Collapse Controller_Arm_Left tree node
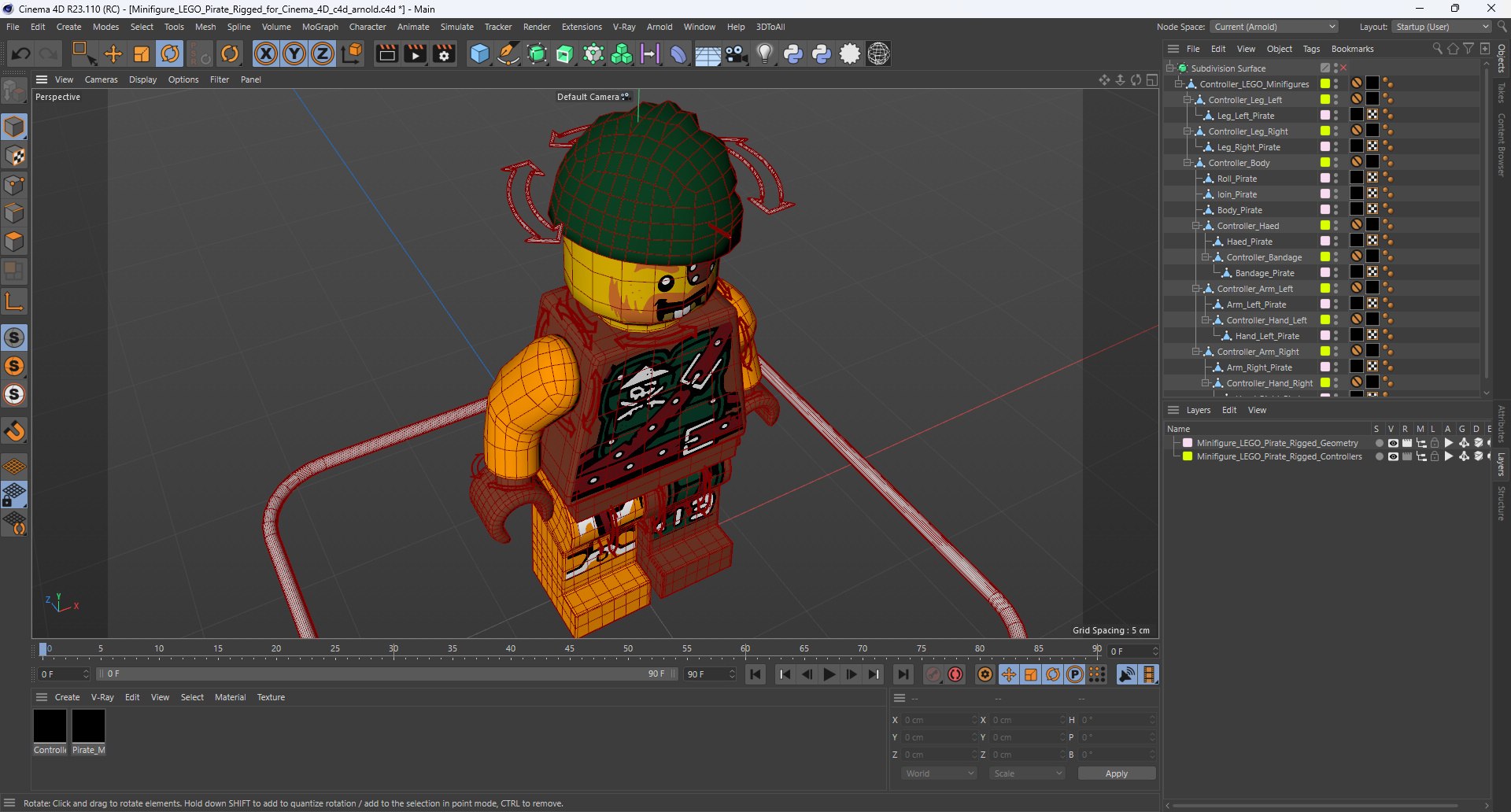The height and width of the screenshot is (812, 1511). tap(1195, 289)
